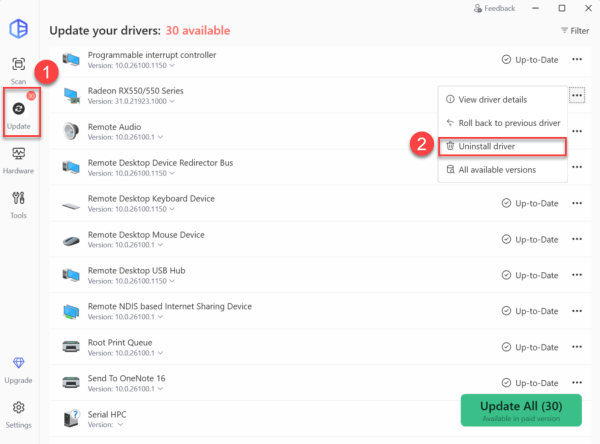Click the Update All (30) button
Screen dimensions: 600x444
coord(520,410)
